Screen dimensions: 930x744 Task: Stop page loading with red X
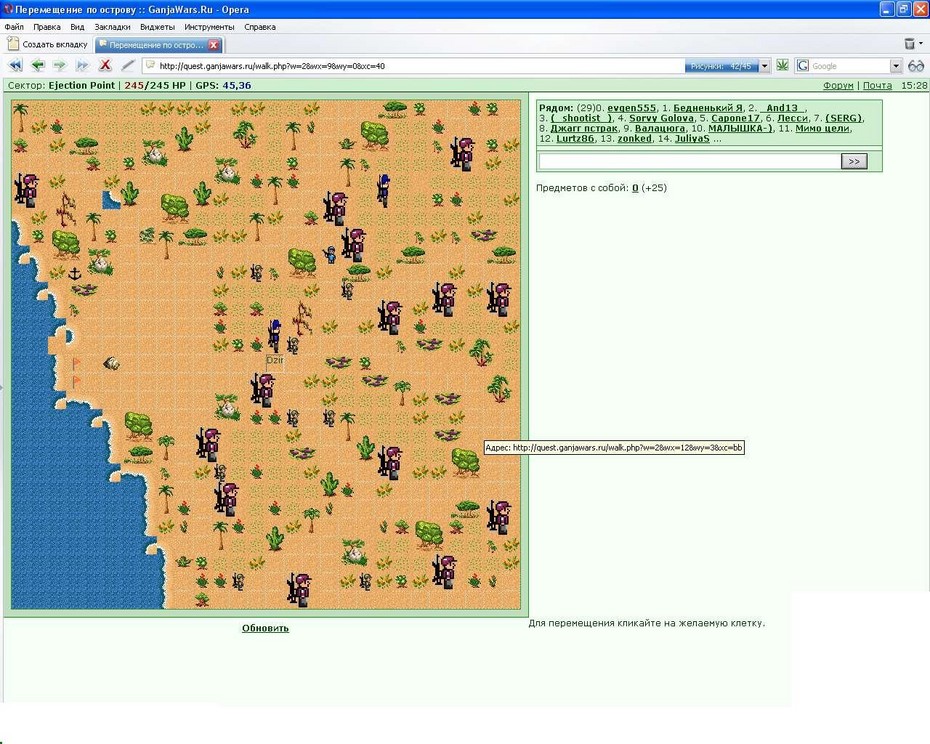[105, 65]
